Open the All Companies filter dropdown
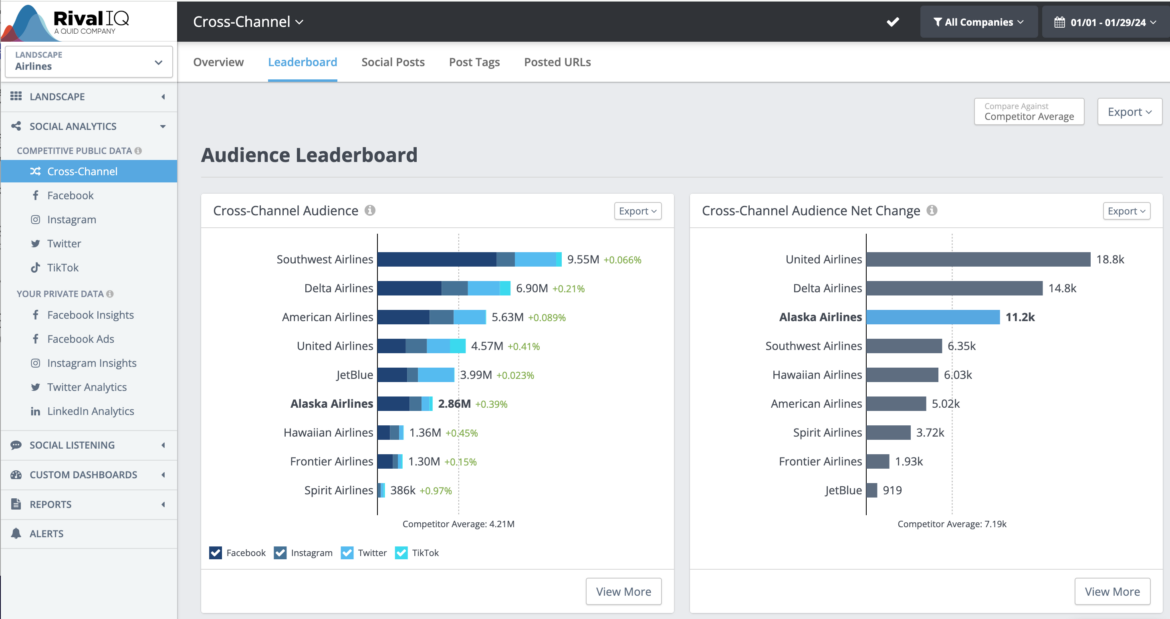Viewport: 1170px width, 619px height. pos(978,21)
